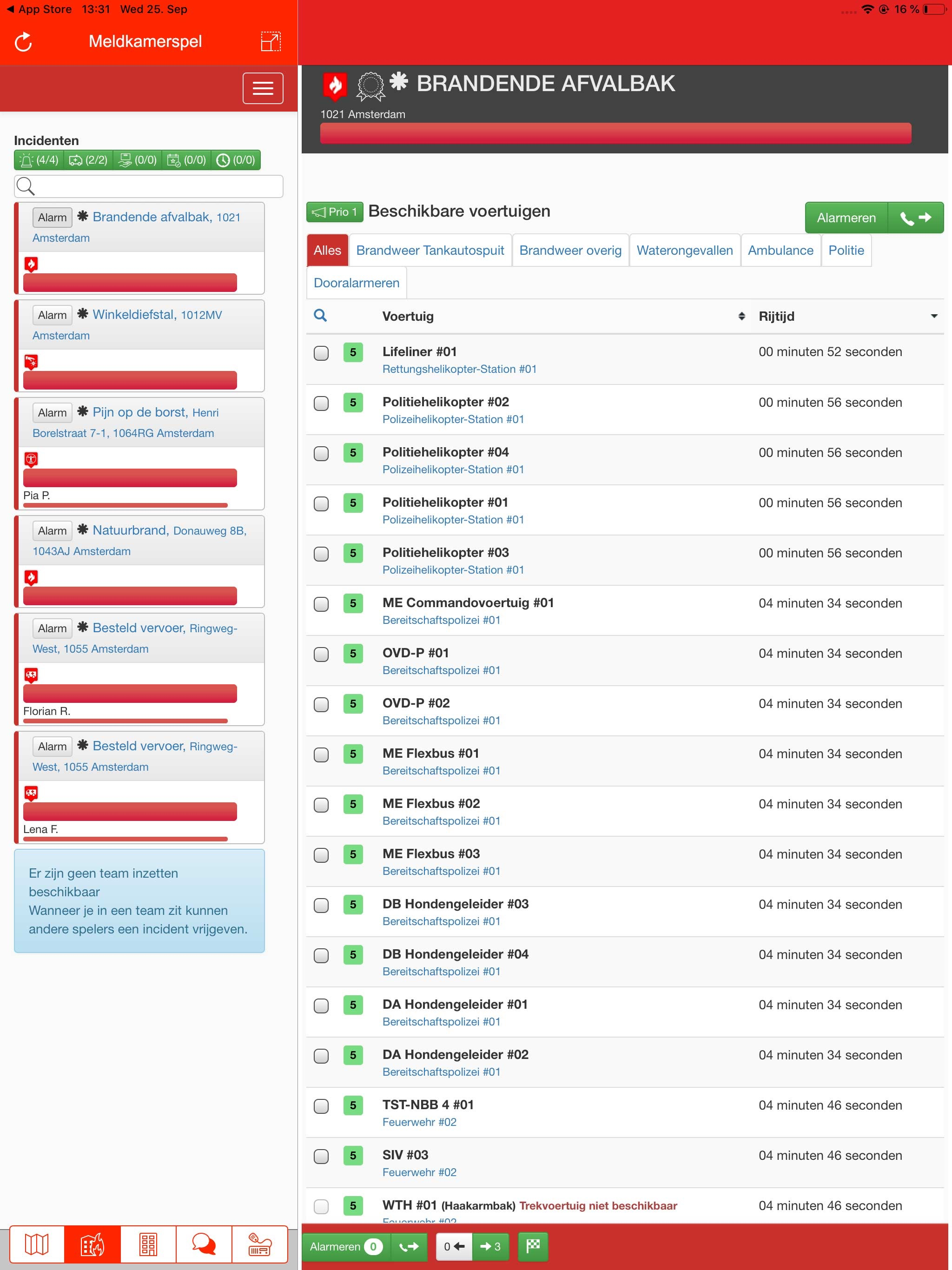Open the map view icon

click(x=37, y=1245)
